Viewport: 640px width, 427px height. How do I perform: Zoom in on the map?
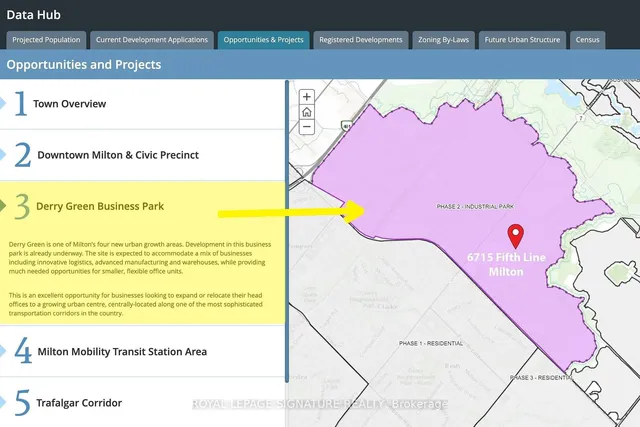click(306, 97)
